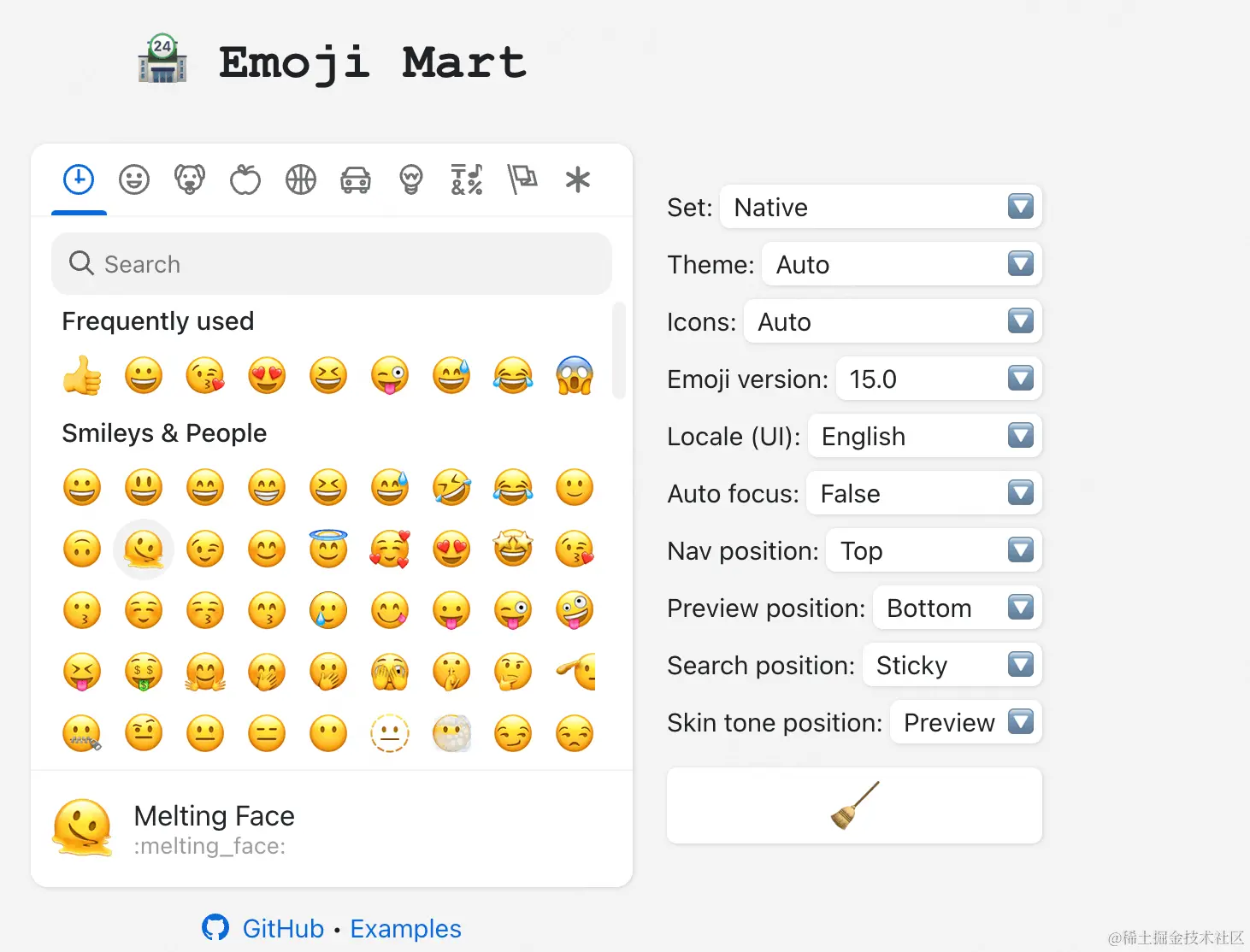Open the Flags category
Image resolution: width=1250 pixels, height=952 pixels.
[x=522, y=179]
